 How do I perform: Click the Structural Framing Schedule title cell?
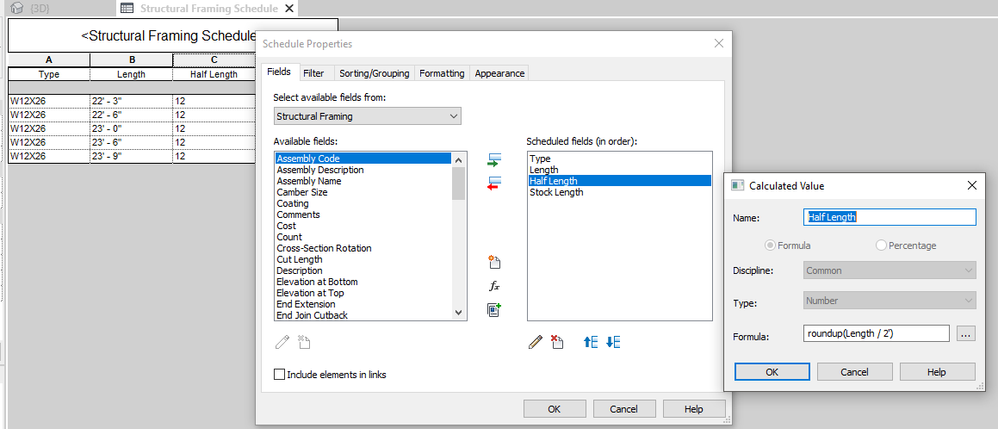(x=132, y=36)
